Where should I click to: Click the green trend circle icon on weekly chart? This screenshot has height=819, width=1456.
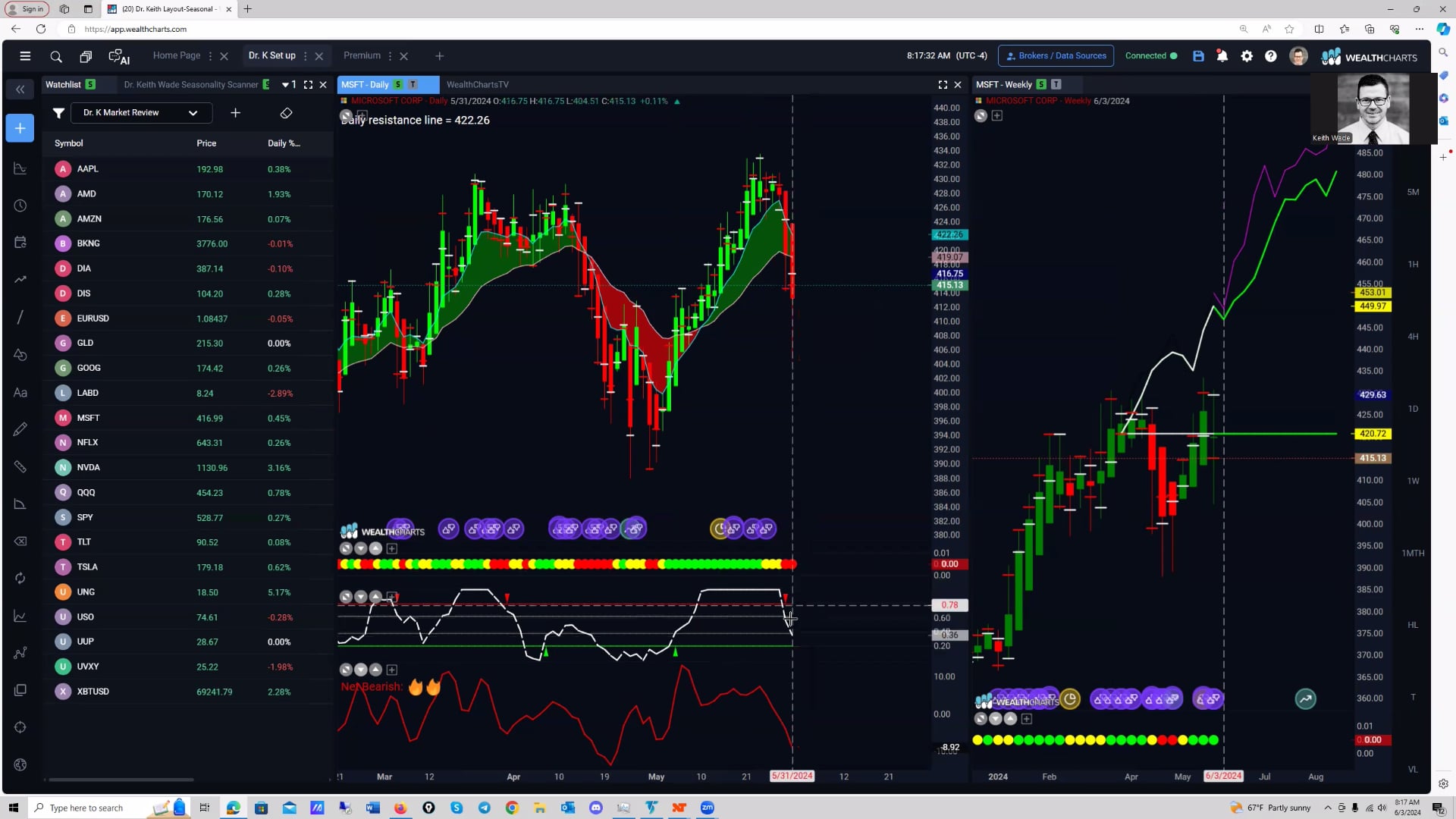pos(1306,699)
